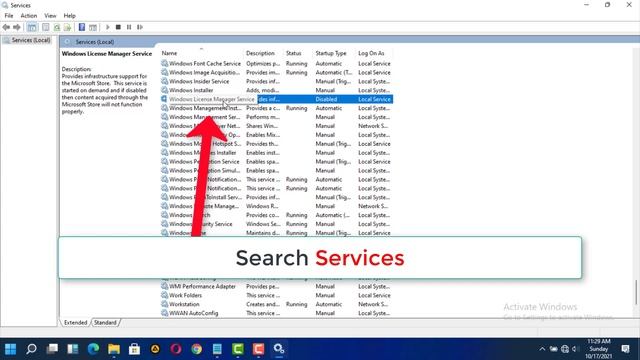
Task: Open Task View on the taskbar
Action: 52,349
